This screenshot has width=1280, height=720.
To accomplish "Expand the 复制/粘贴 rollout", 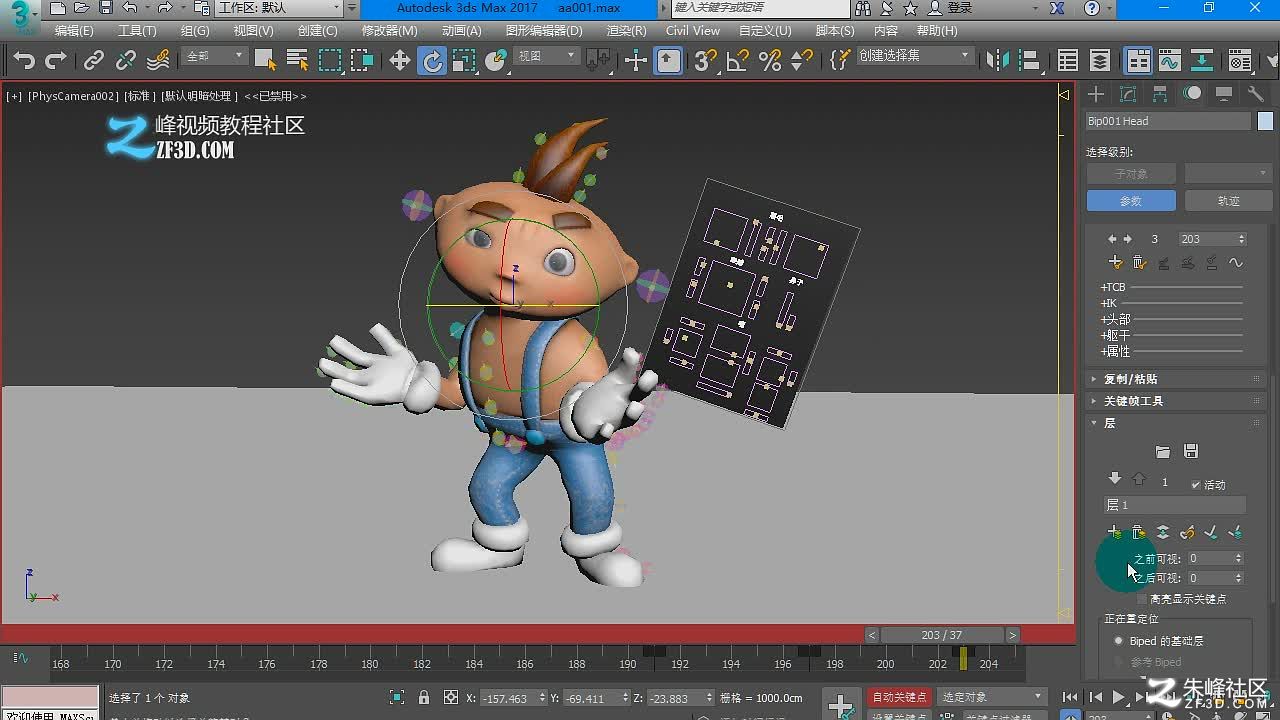I will [x=1176, y=379].
